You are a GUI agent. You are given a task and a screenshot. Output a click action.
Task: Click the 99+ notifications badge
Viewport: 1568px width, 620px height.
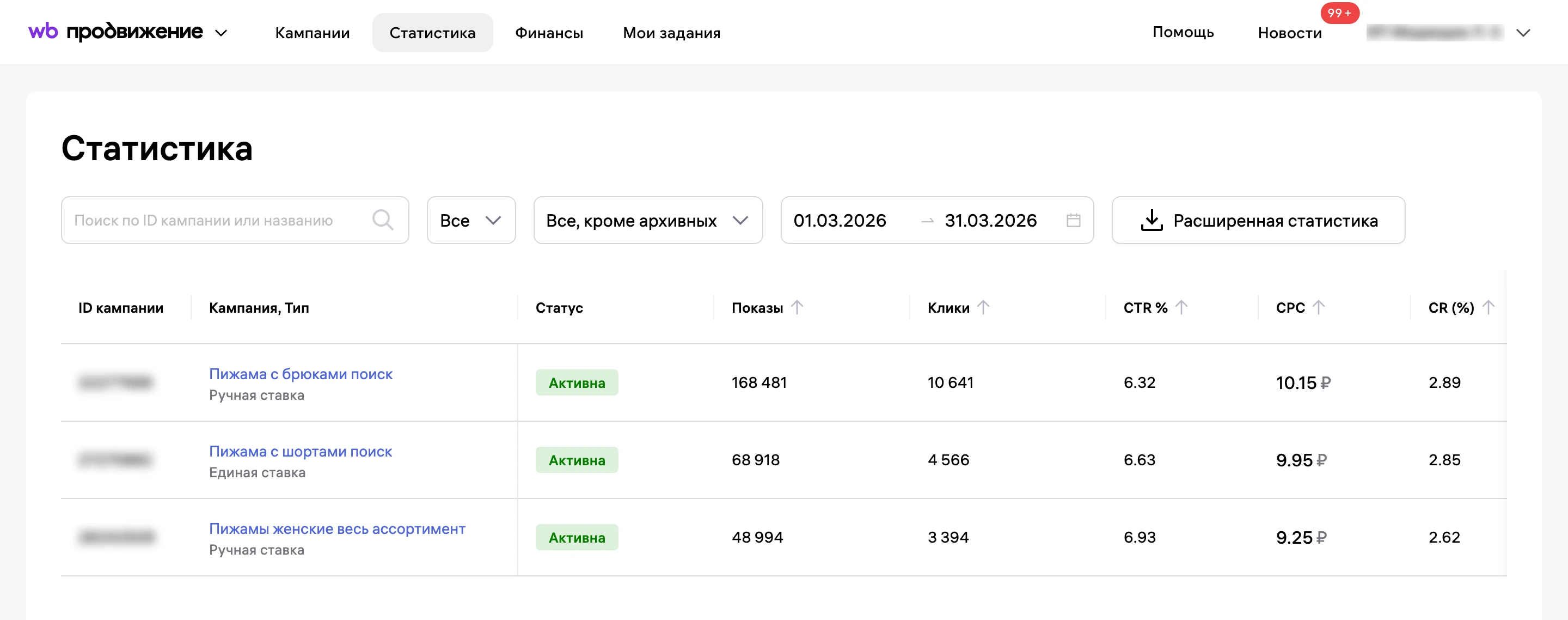point(1340,13)
